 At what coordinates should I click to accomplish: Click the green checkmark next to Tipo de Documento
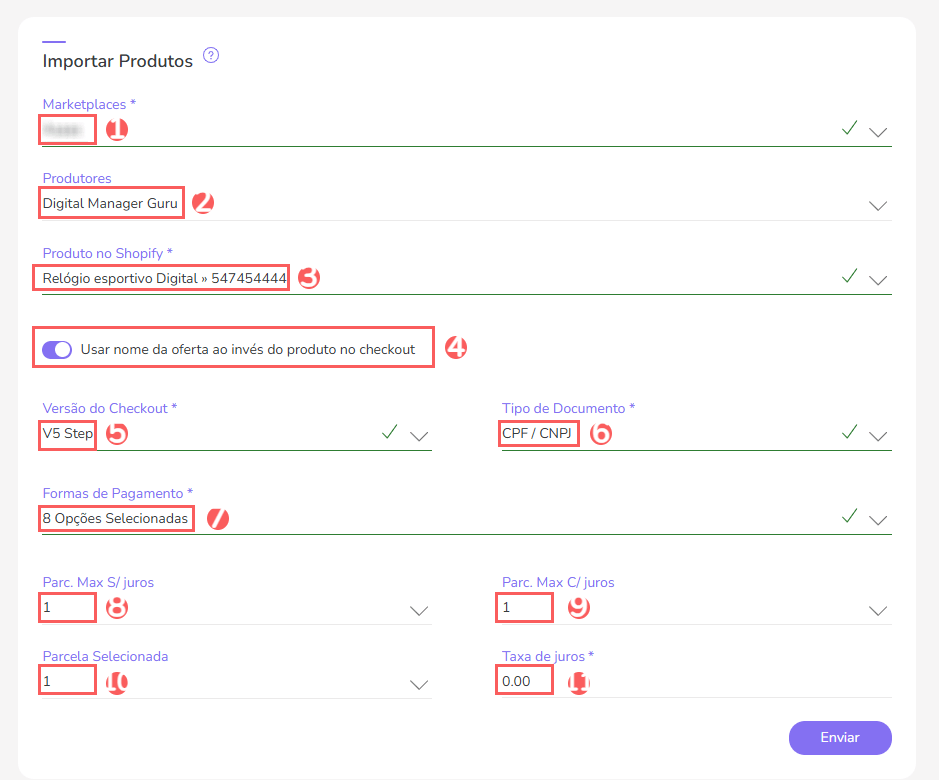tap(849, 432)
